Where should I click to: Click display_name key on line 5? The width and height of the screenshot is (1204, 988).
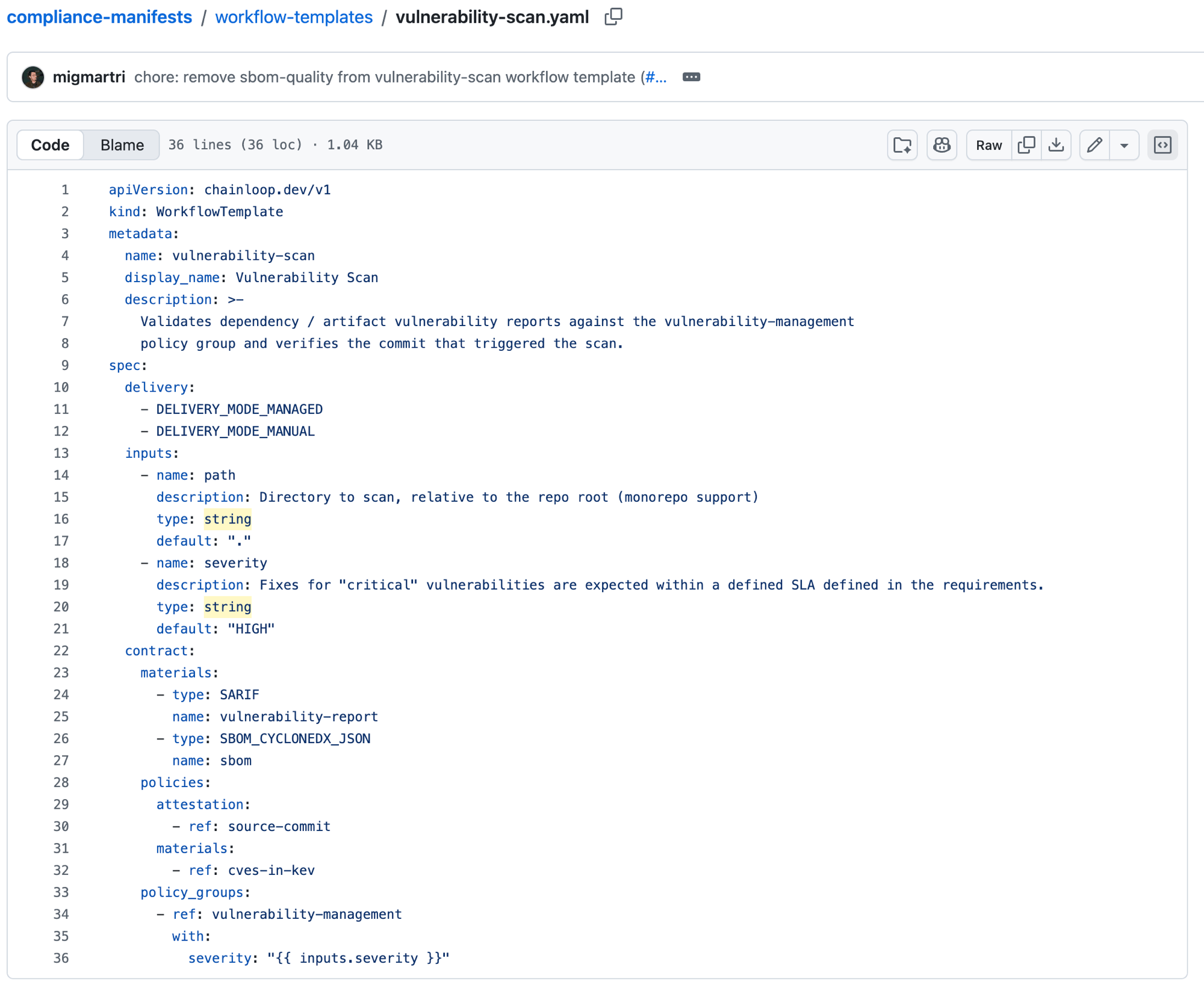172,278
